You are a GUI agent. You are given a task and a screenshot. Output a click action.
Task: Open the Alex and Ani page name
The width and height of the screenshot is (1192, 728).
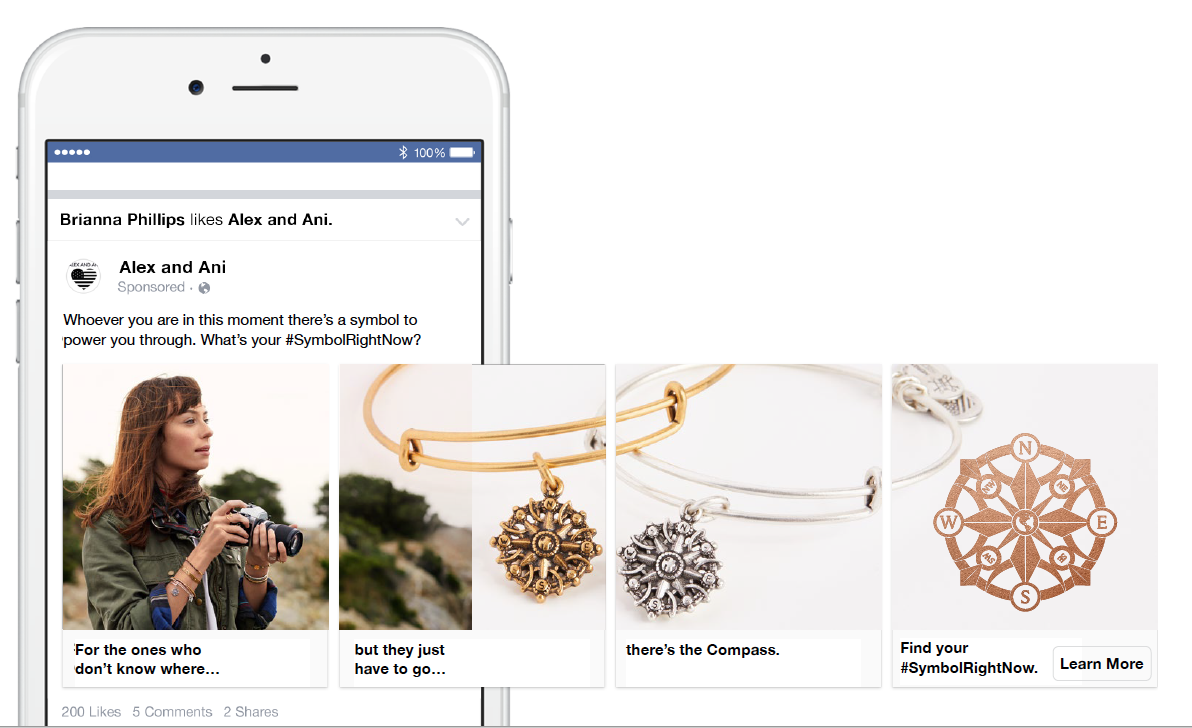[x=173, y=267]
